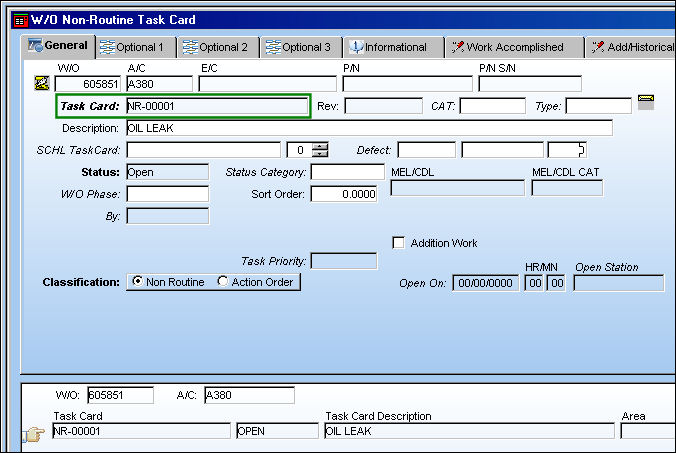This screenshot has width=676, height=453.
Task: Click the pointing hand row selector icon
Action: [x=33, y=434]
